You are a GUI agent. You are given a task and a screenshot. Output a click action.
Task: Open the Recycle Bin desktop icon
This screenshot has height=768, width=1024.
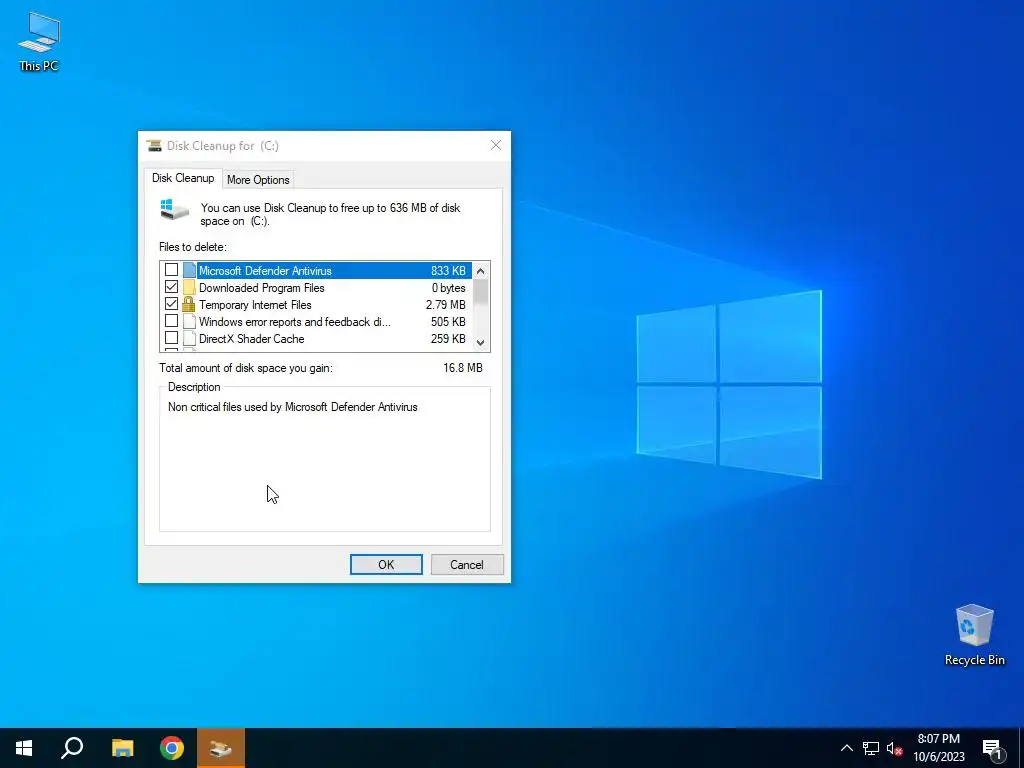[x=974, y=634]
